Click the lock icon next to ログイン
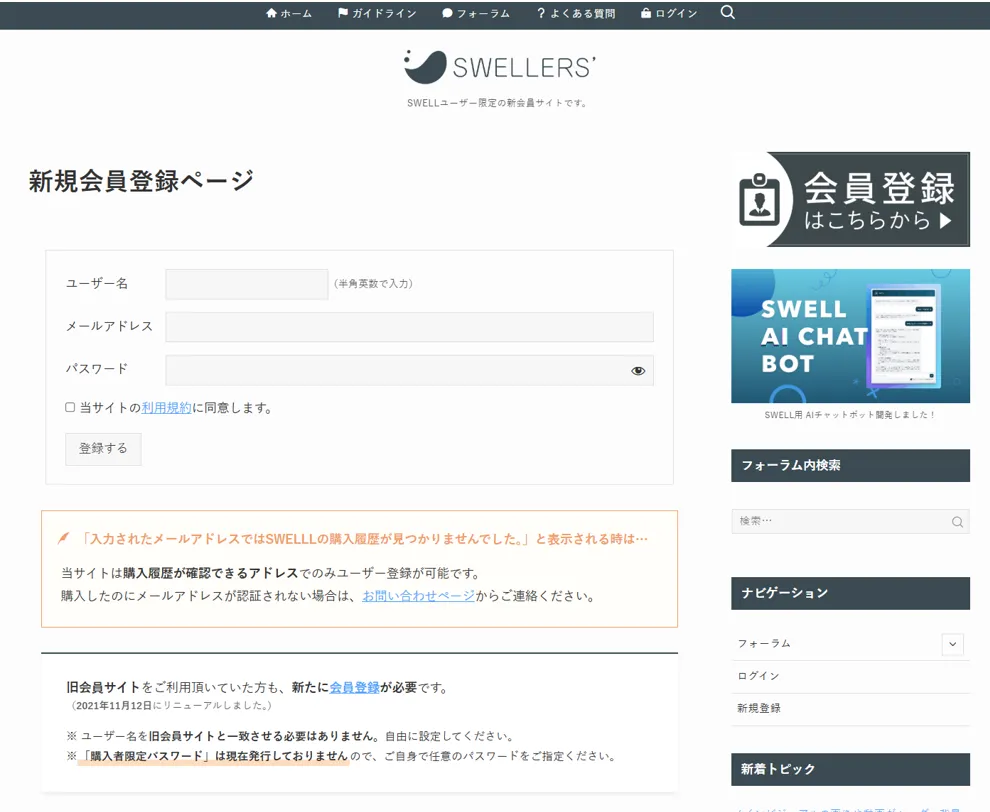 [648, 14]
